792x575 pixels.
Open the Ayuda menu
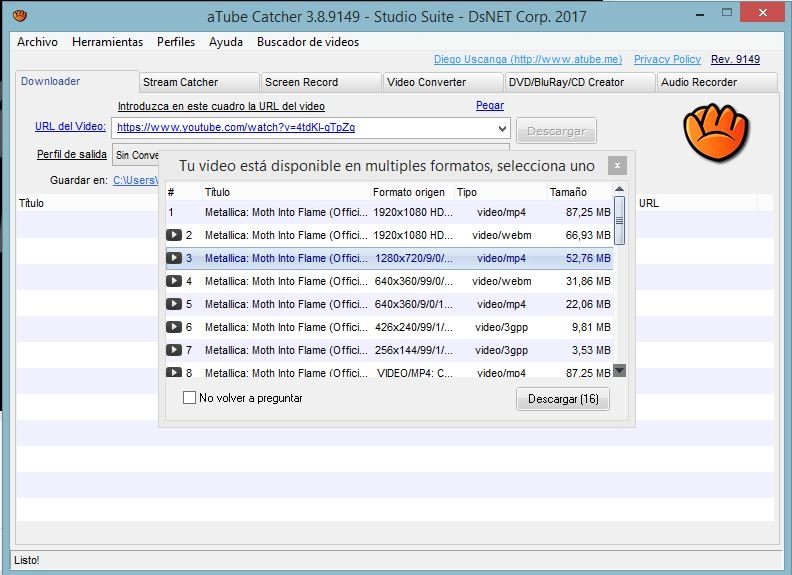pyautogui.click(x=226, y=42)
